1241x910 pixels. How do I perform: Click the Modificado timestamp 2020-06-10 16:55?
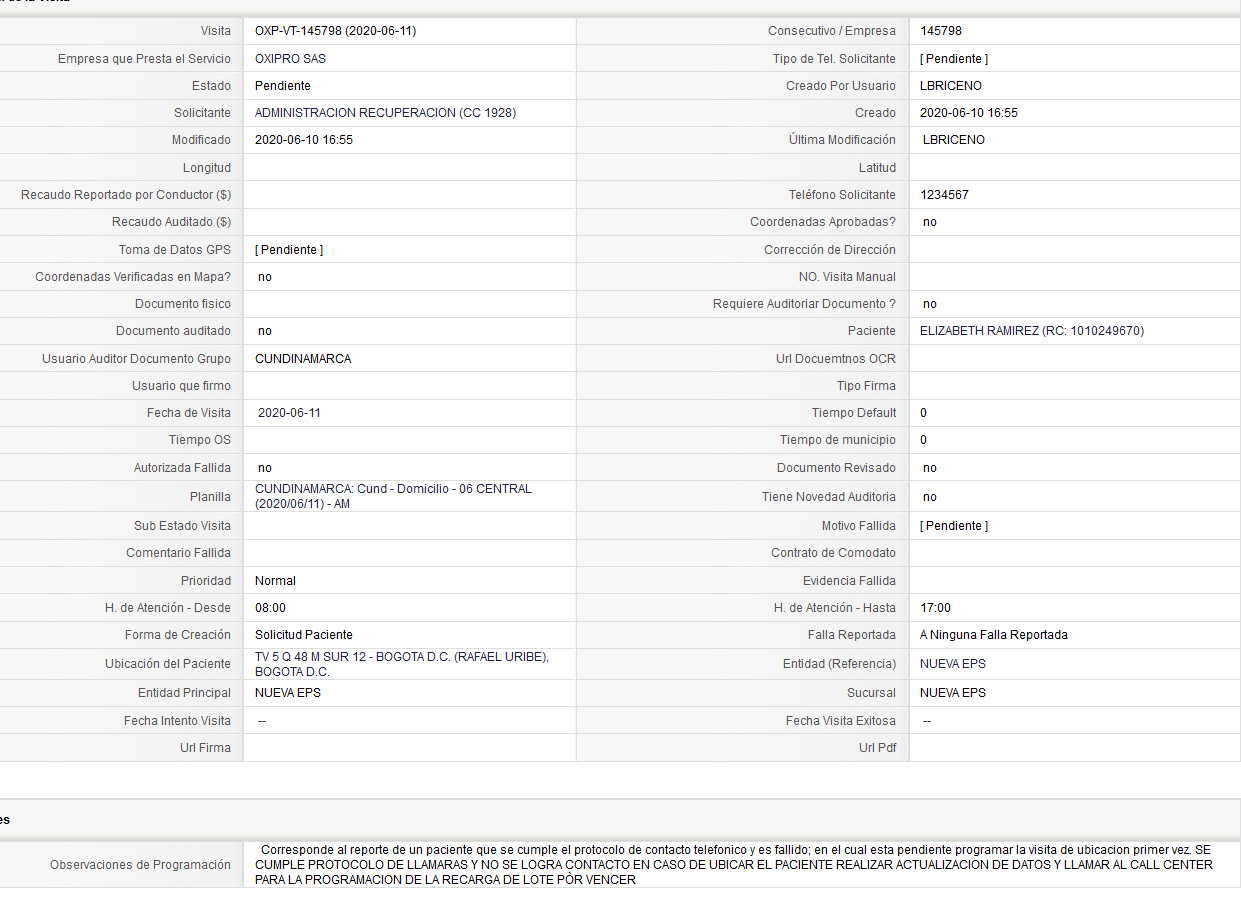coord(304,140)
